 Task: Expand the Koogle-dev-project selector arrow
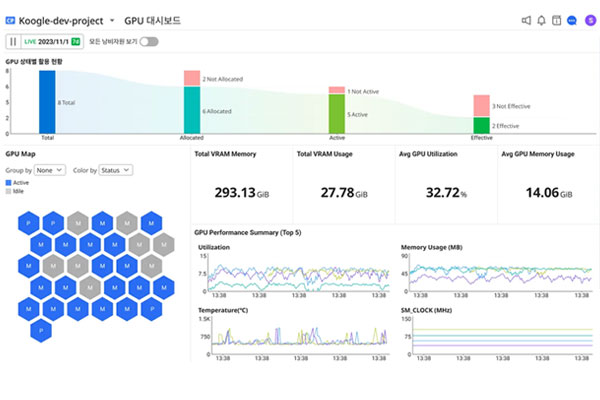click(x=112, y=20)
